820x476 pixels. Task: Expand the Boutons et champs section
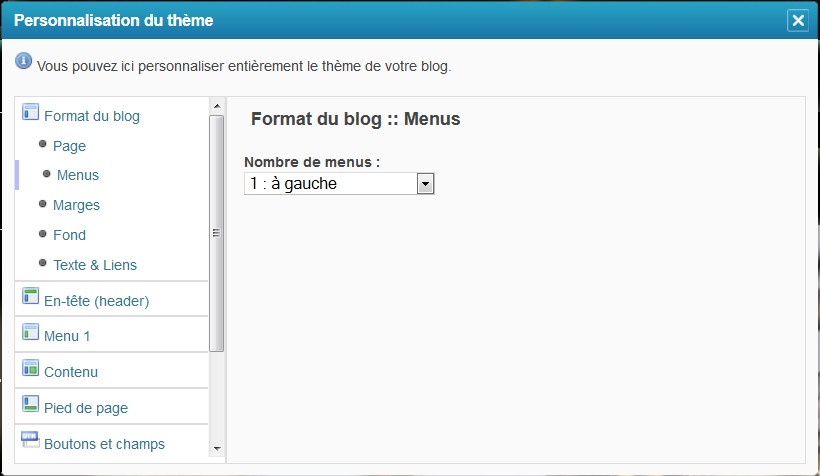click(x=104, y=444)
